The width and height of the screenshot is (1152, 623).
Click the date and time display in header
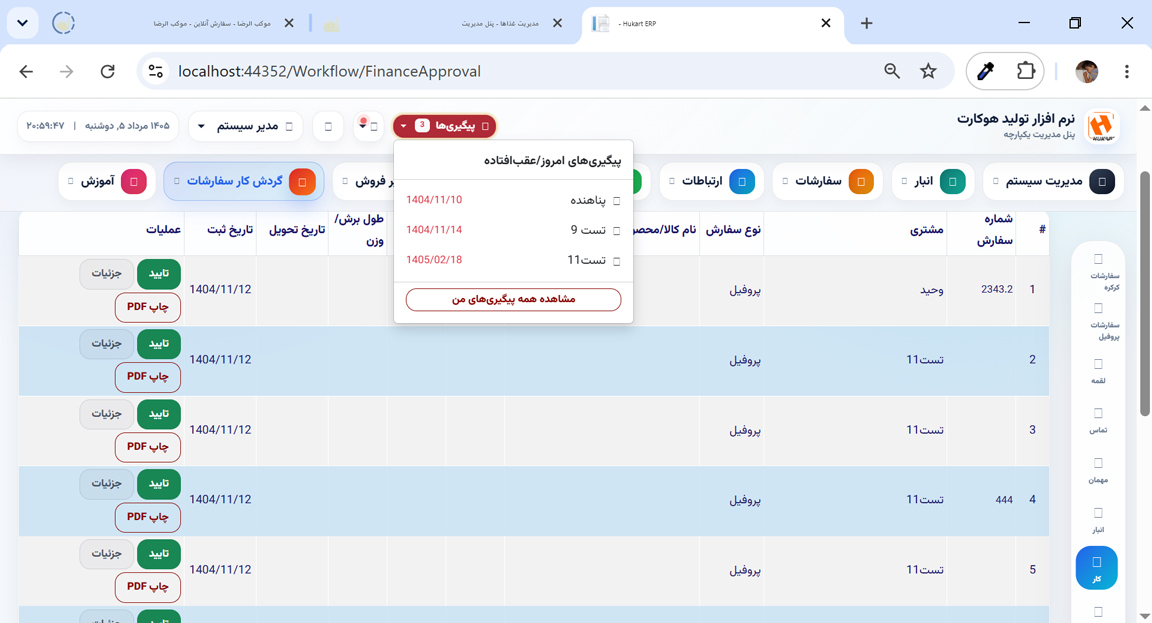pyautogui.click(x=98, y=126)
